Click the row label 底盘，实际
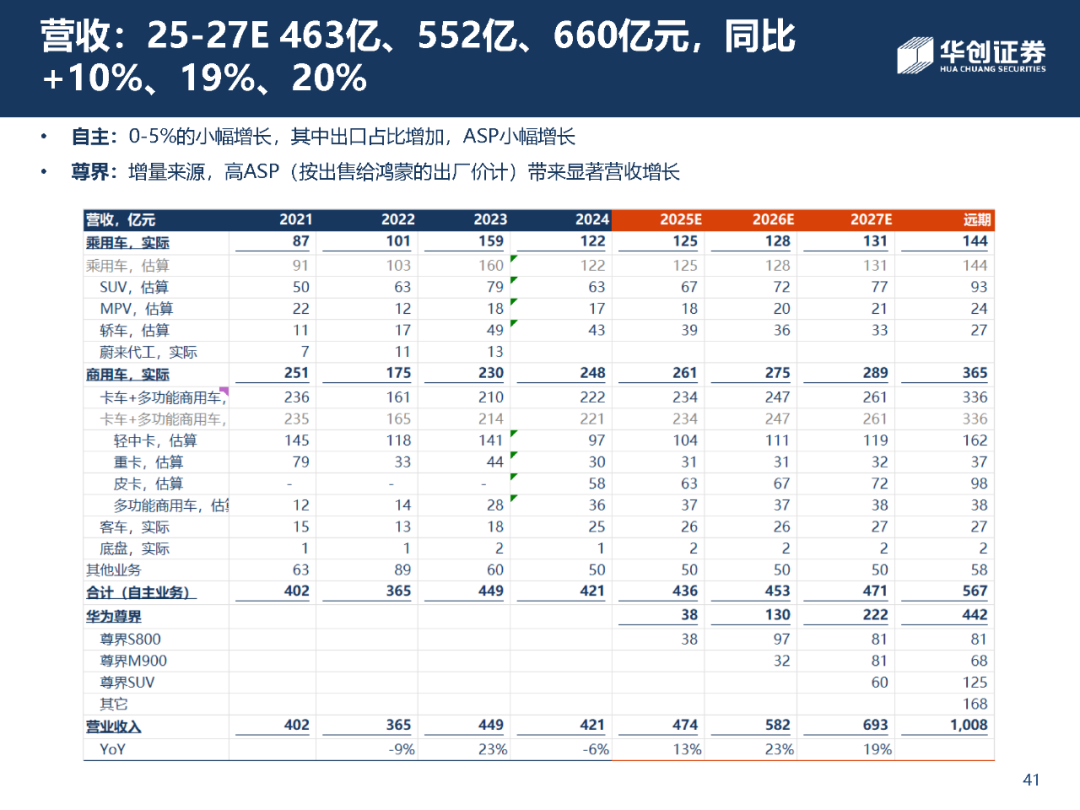The width and height of the screenshot is (1080, 810). 134,548
